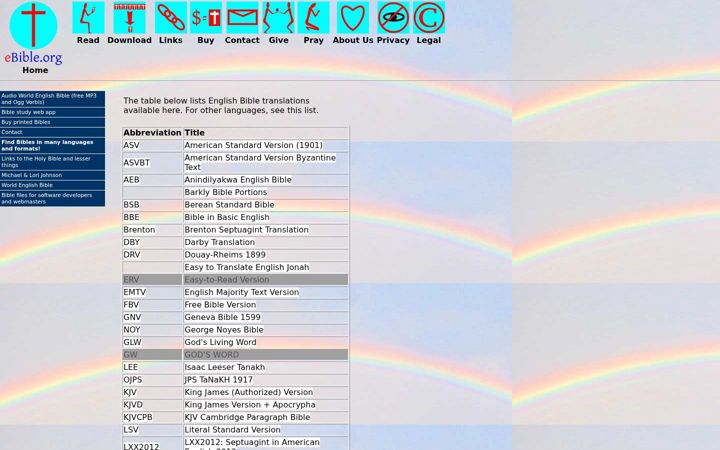Select Buy printed Bibles in sidebar

tap(52, 122)
